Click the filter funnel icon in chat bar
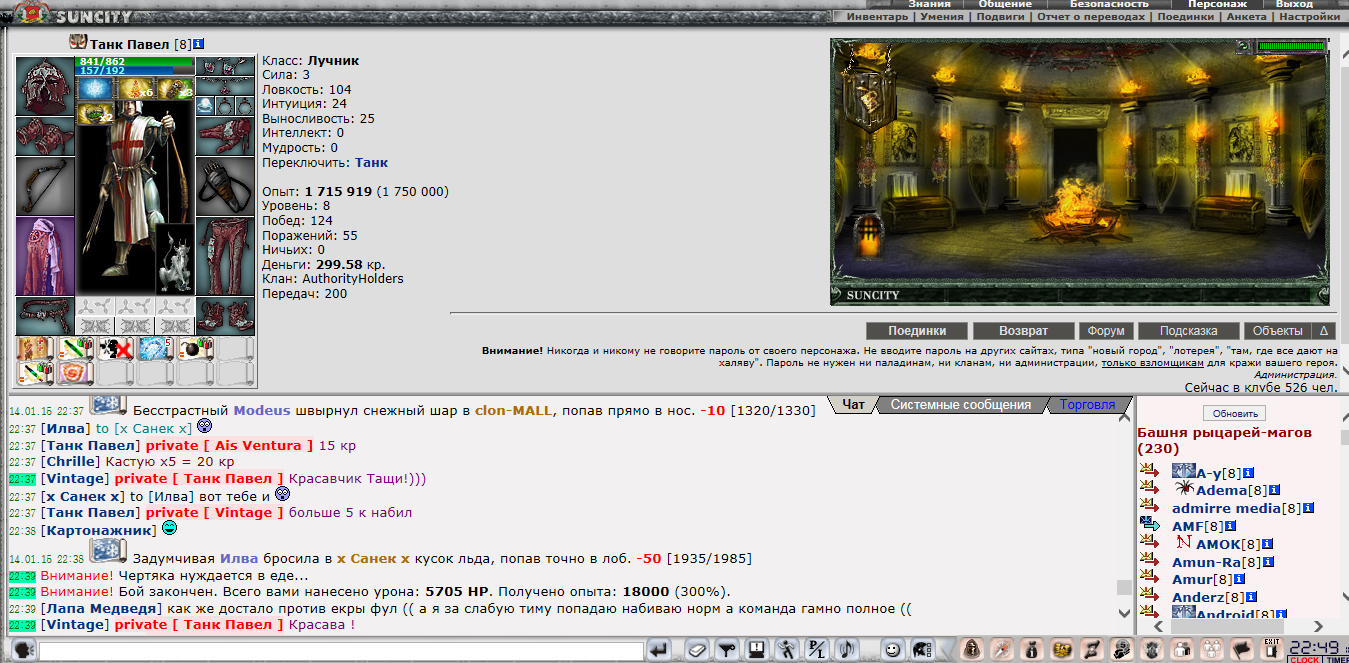The width and height of the screenshot is (1349, 663). pos(728,650)
